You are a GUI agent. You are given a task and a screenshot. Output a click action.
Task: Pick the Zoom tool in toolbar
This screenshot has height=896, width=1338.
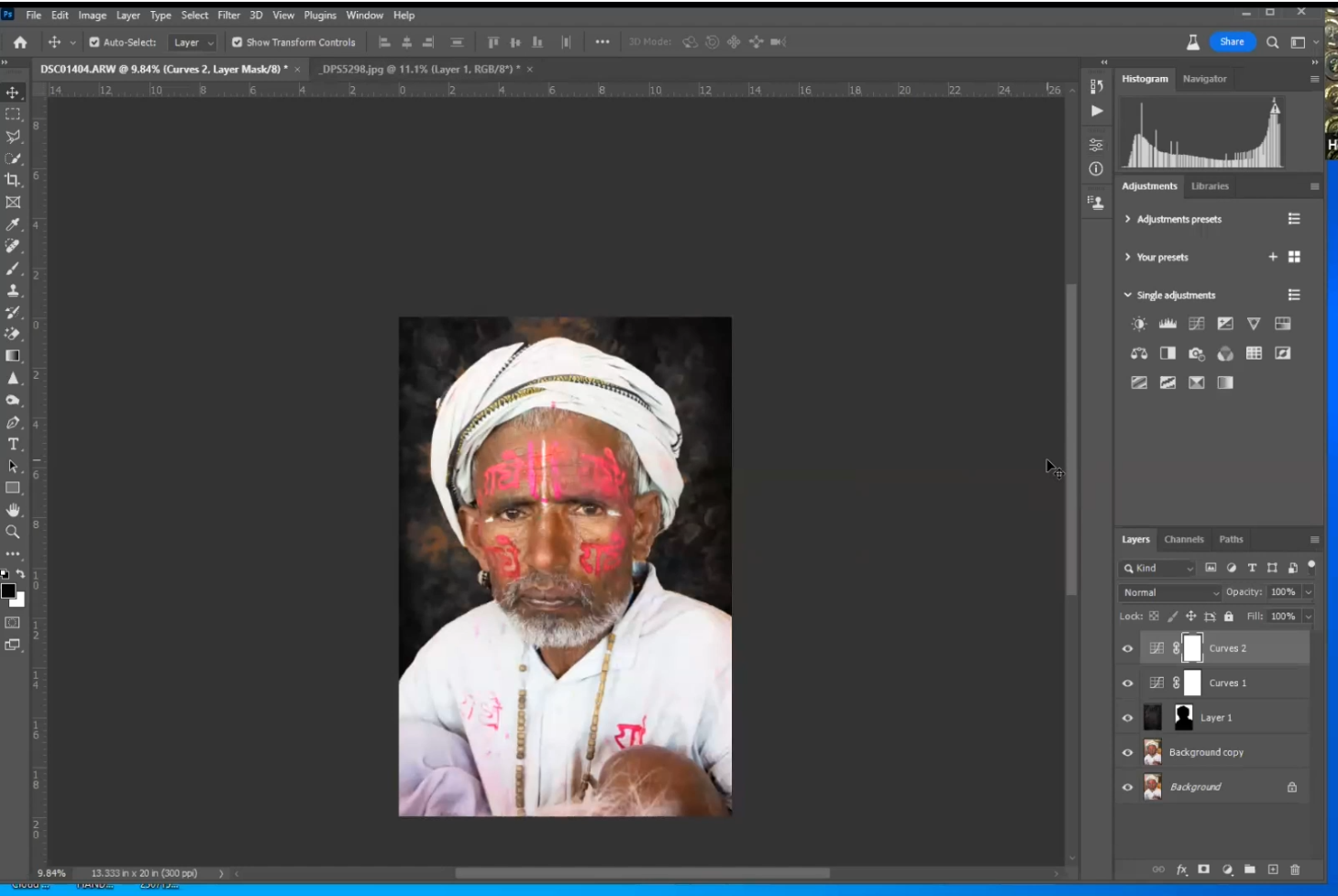click(13, 532)
